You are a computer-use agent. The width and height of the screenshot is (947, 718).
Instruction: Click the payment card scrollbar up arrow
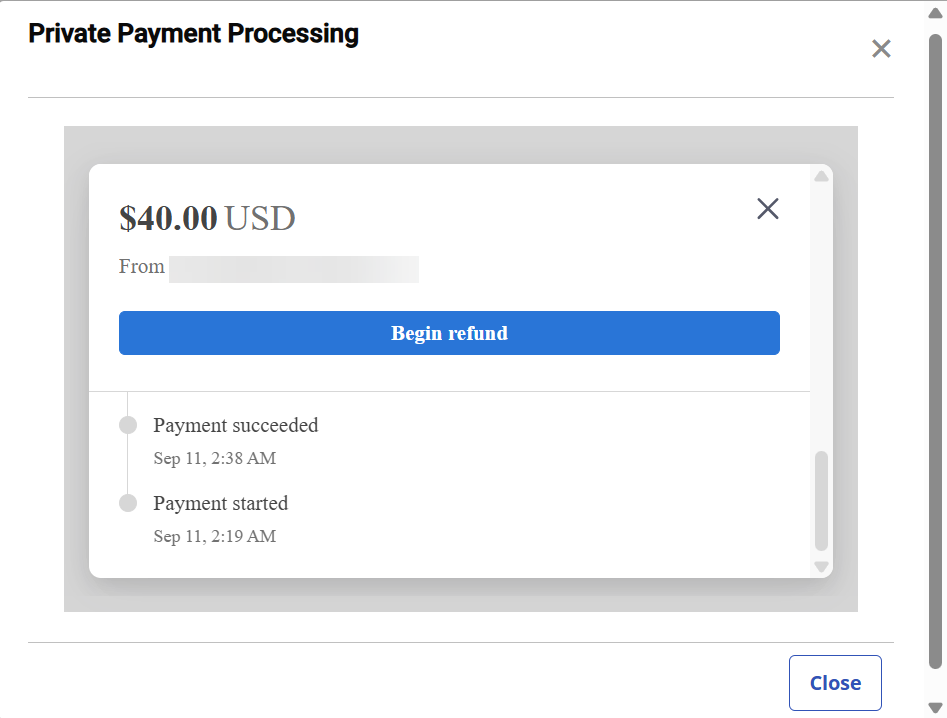(x=822, y=177)
